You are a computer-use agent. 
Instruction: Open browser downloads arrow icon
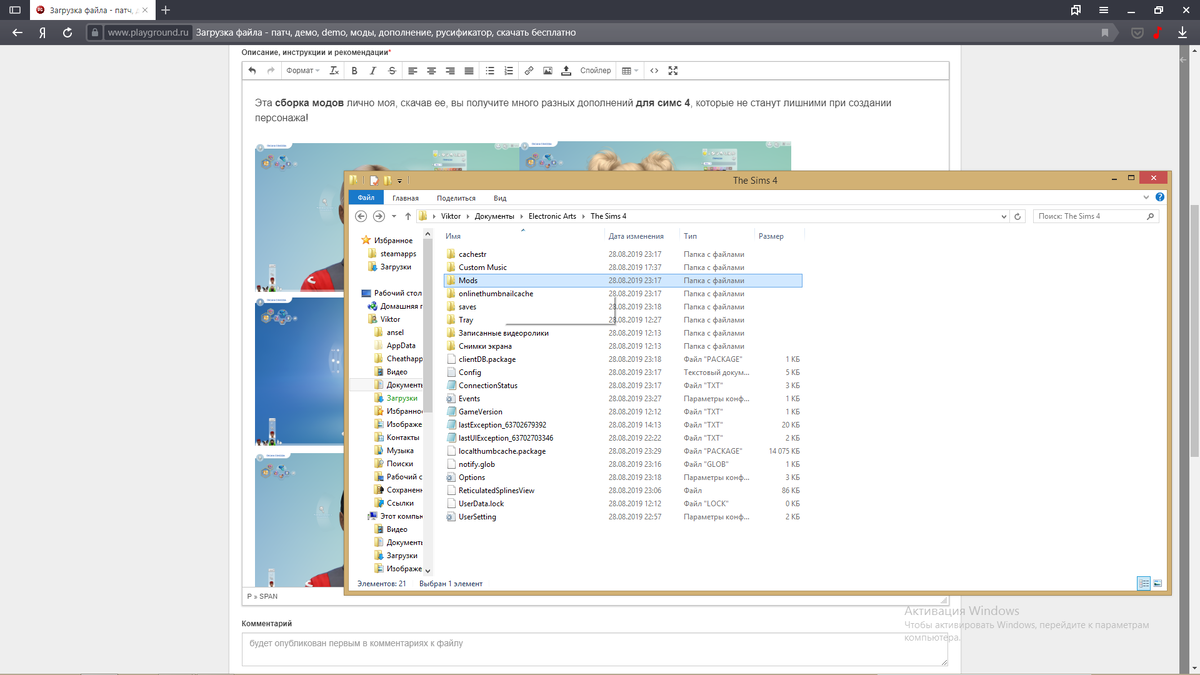click(x=1183, y=32)
